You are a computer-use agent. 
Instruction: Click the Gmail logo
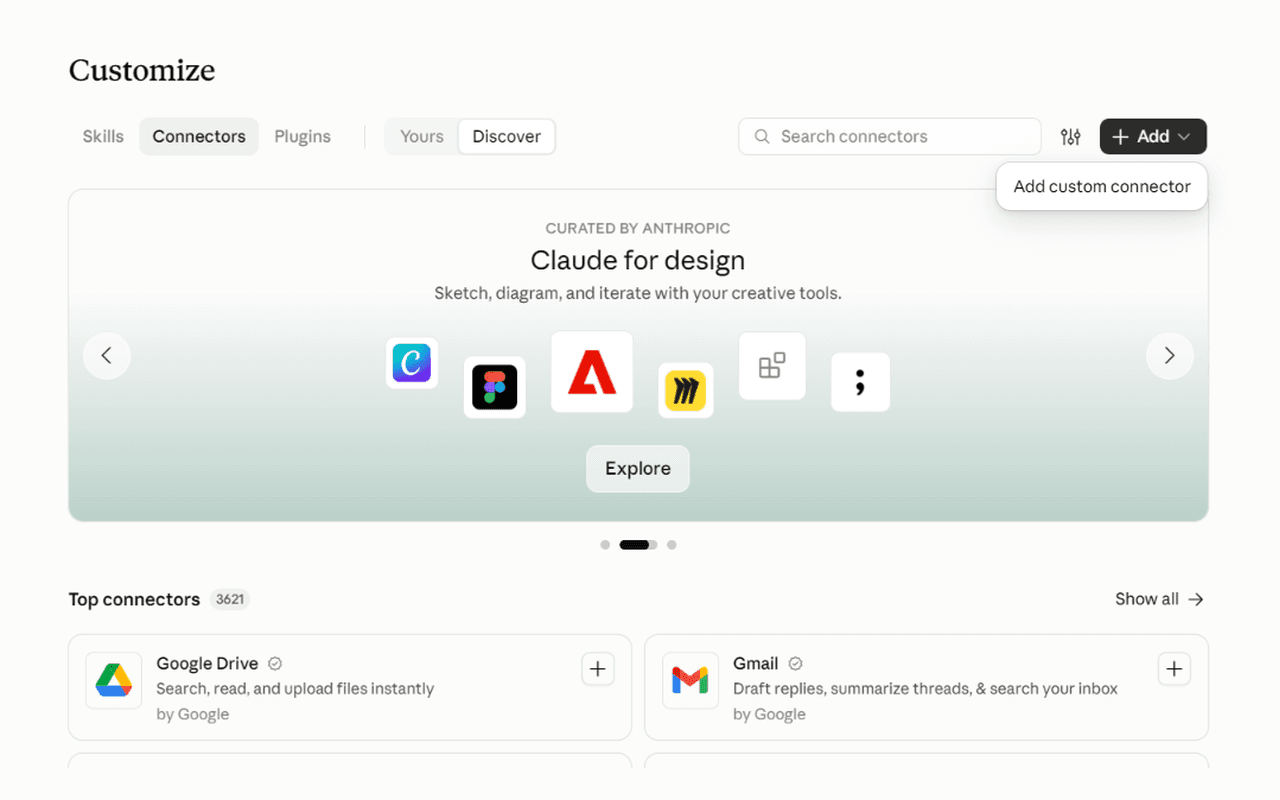click(690, 681)
